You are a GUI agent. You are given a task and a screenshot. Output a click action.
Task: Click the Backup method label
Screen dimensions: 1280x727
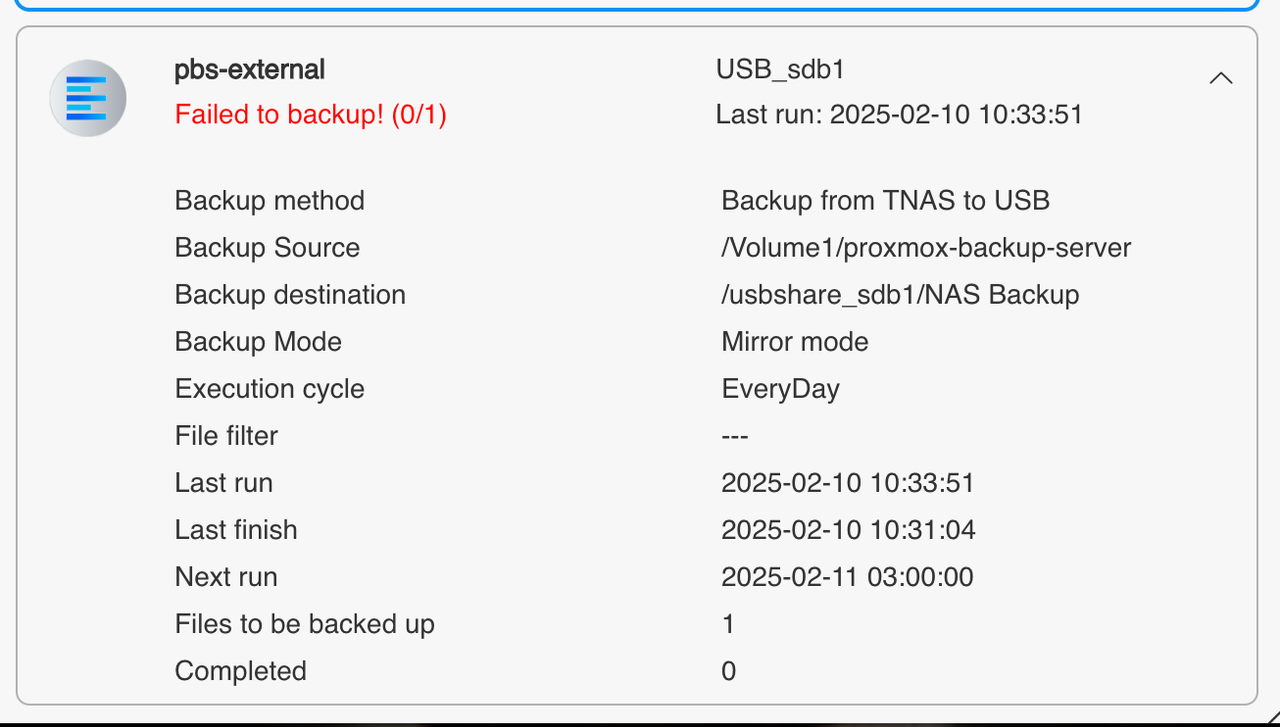(x=269, y=201)
